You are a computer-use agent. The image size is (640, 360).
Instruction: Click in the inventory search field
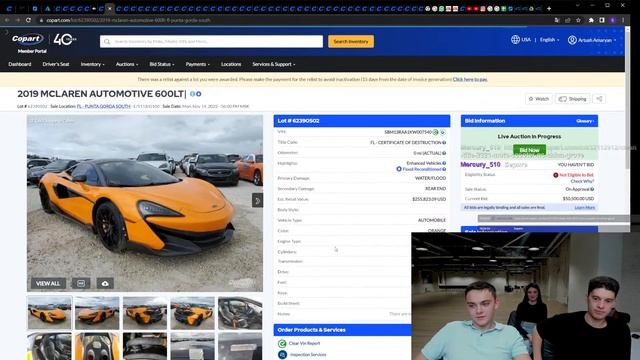tap(211, 41)
